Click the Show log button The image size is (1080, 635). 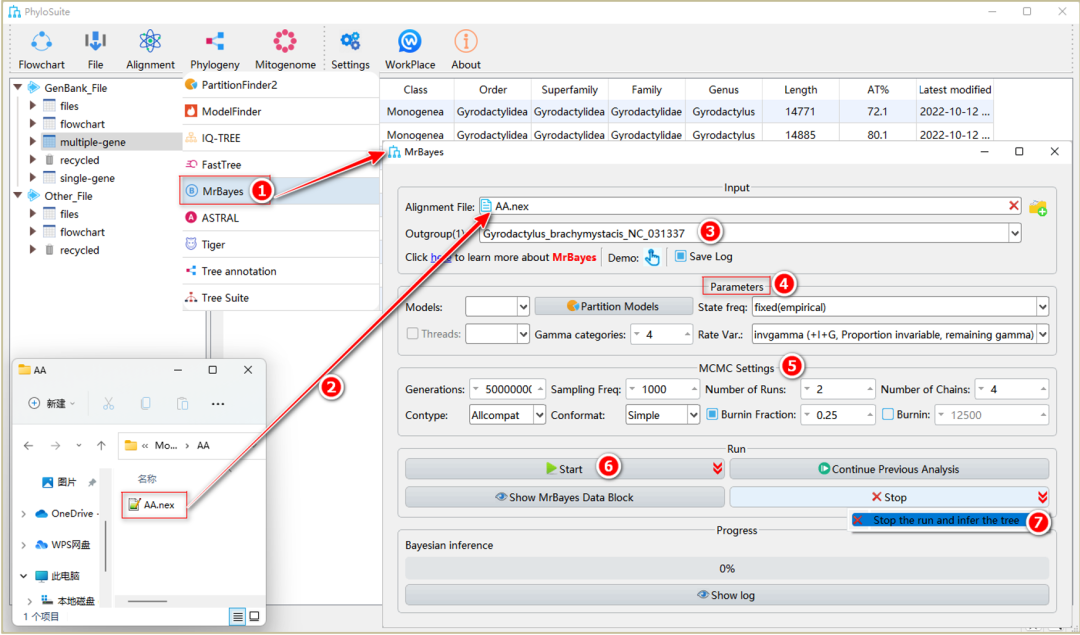coord(727,595)
